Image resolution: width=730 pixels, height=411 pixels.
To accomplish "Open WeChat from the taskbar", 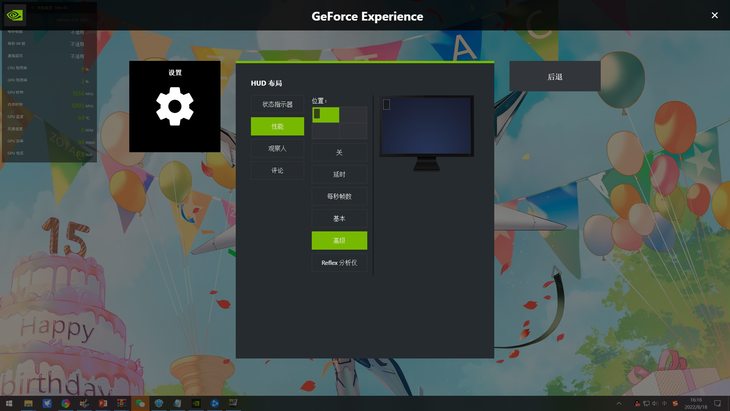I will (x=140, y=403).
